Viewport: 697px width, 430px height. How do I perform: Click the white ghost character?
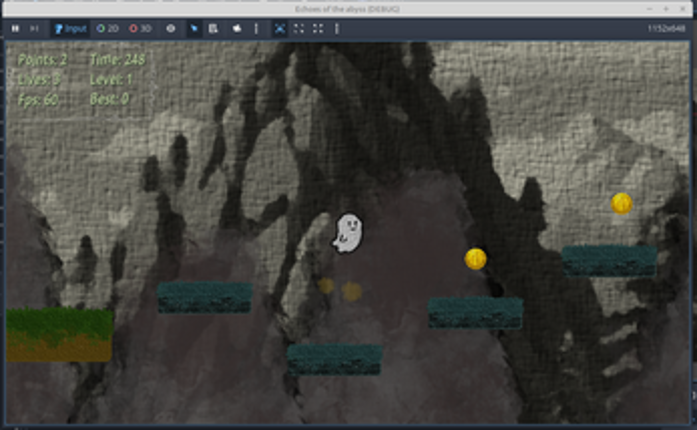pos(348,232)
